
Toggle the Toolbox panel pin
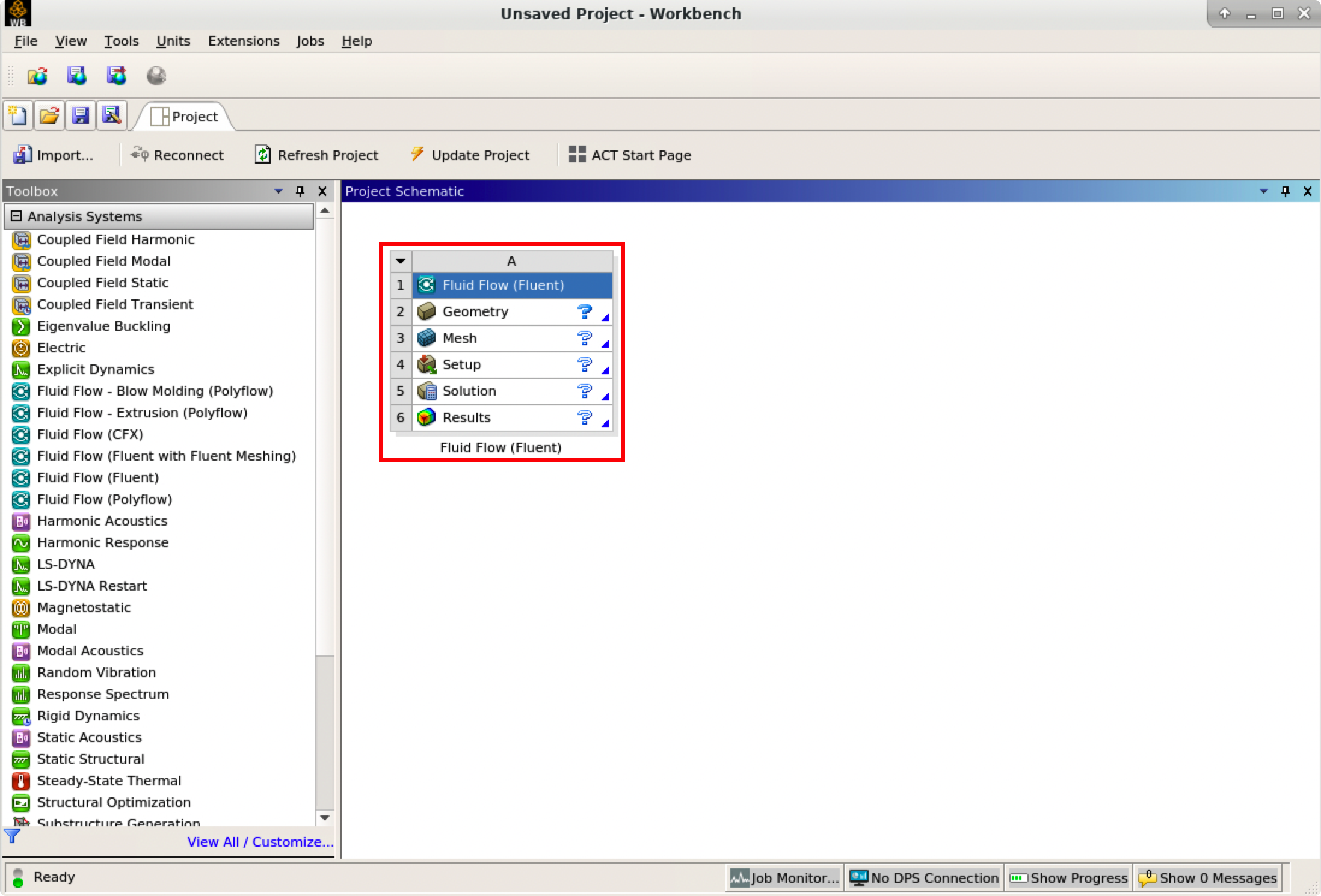pyautogui.click(x=300, y=191)
